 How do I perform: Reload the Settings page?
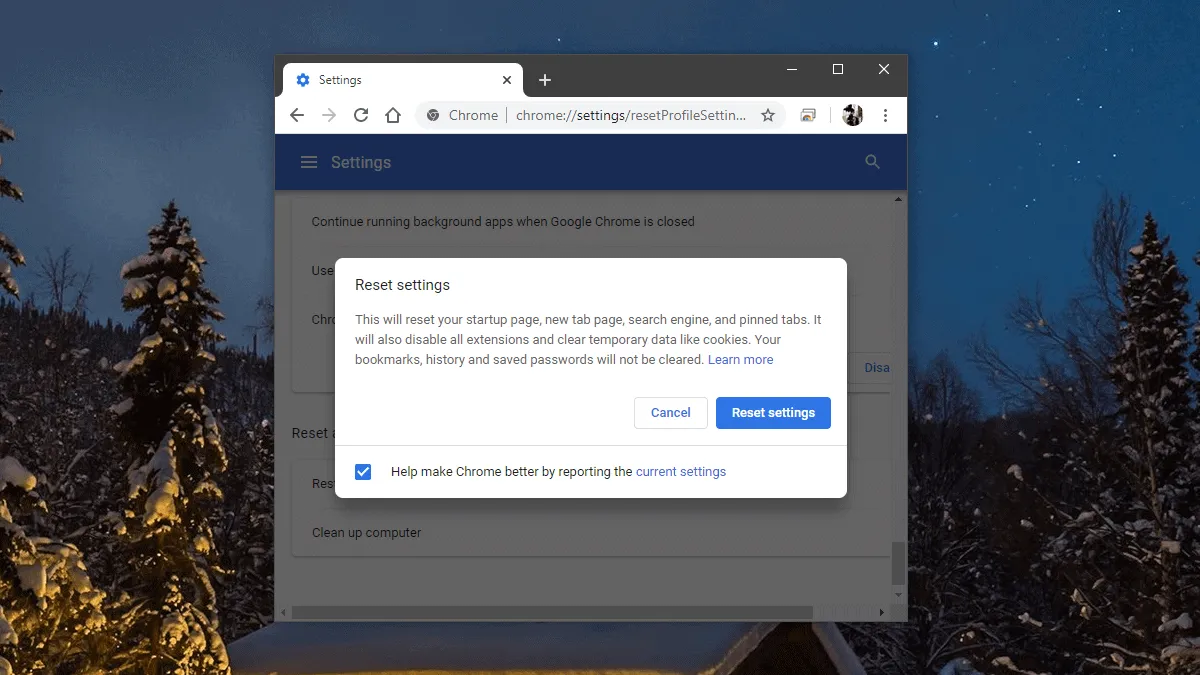[x=361, y=115]
